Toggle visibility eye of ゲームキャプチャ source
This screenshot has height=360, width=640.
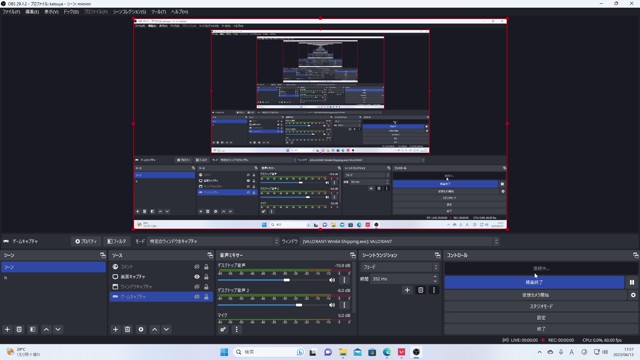[197, 297]
